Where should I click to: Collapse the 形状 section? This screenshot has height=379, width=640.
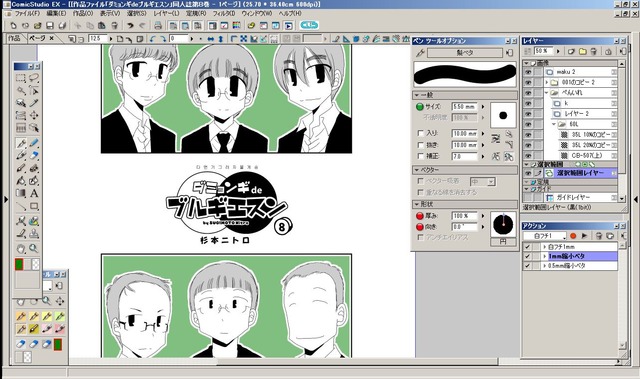pyautogui.click(x=417, y=204)
